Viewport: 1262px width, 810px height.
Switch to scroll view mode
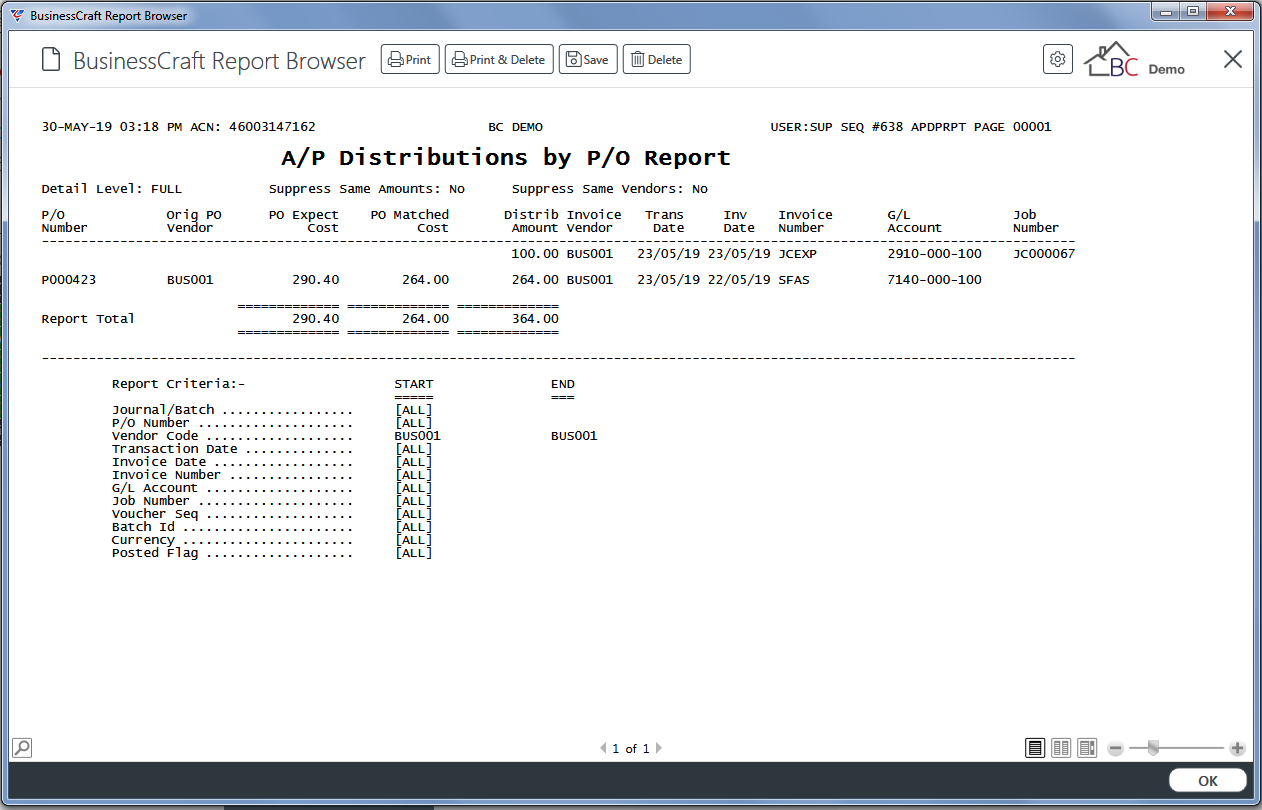tap(1087, 748)
